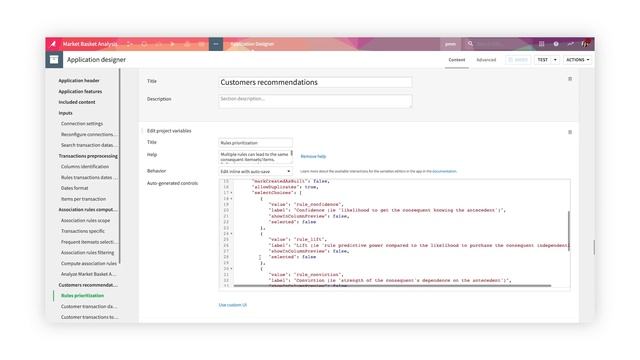
Task: Click the Dataiku bird logo
Action: 53,44
